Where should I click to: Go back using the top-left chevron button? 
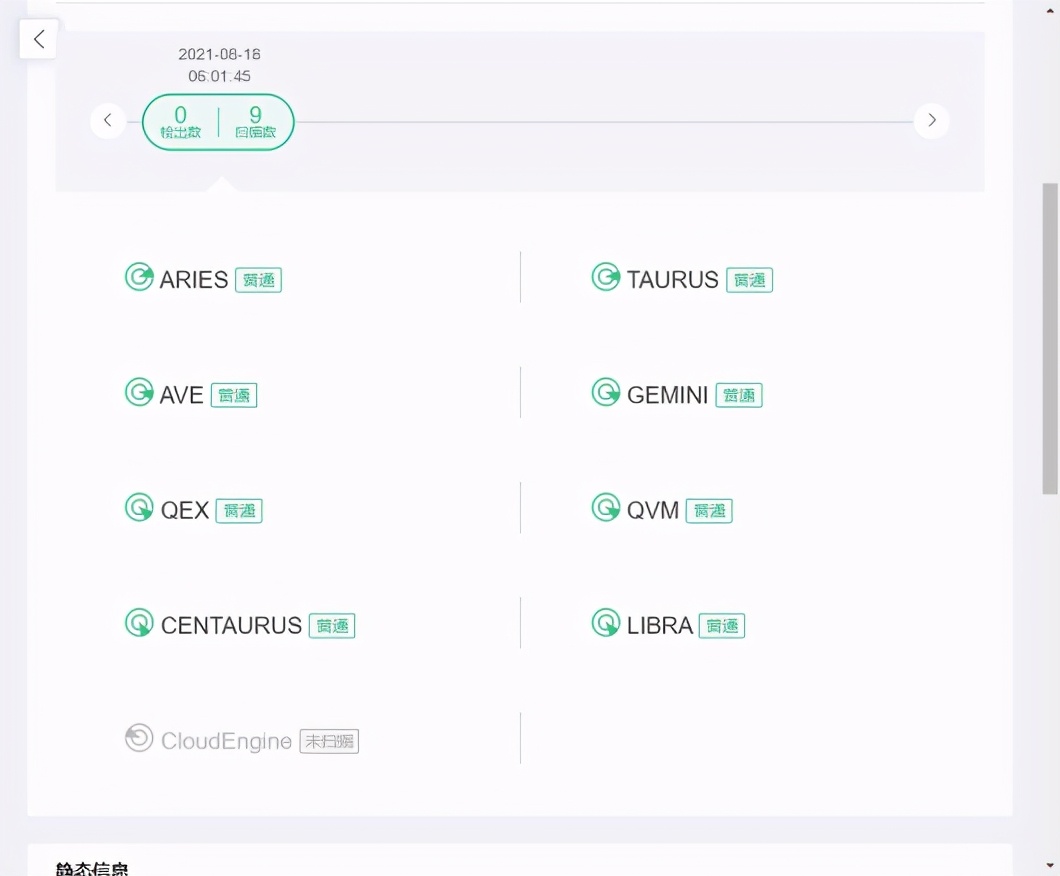click(x=38, y=38)
